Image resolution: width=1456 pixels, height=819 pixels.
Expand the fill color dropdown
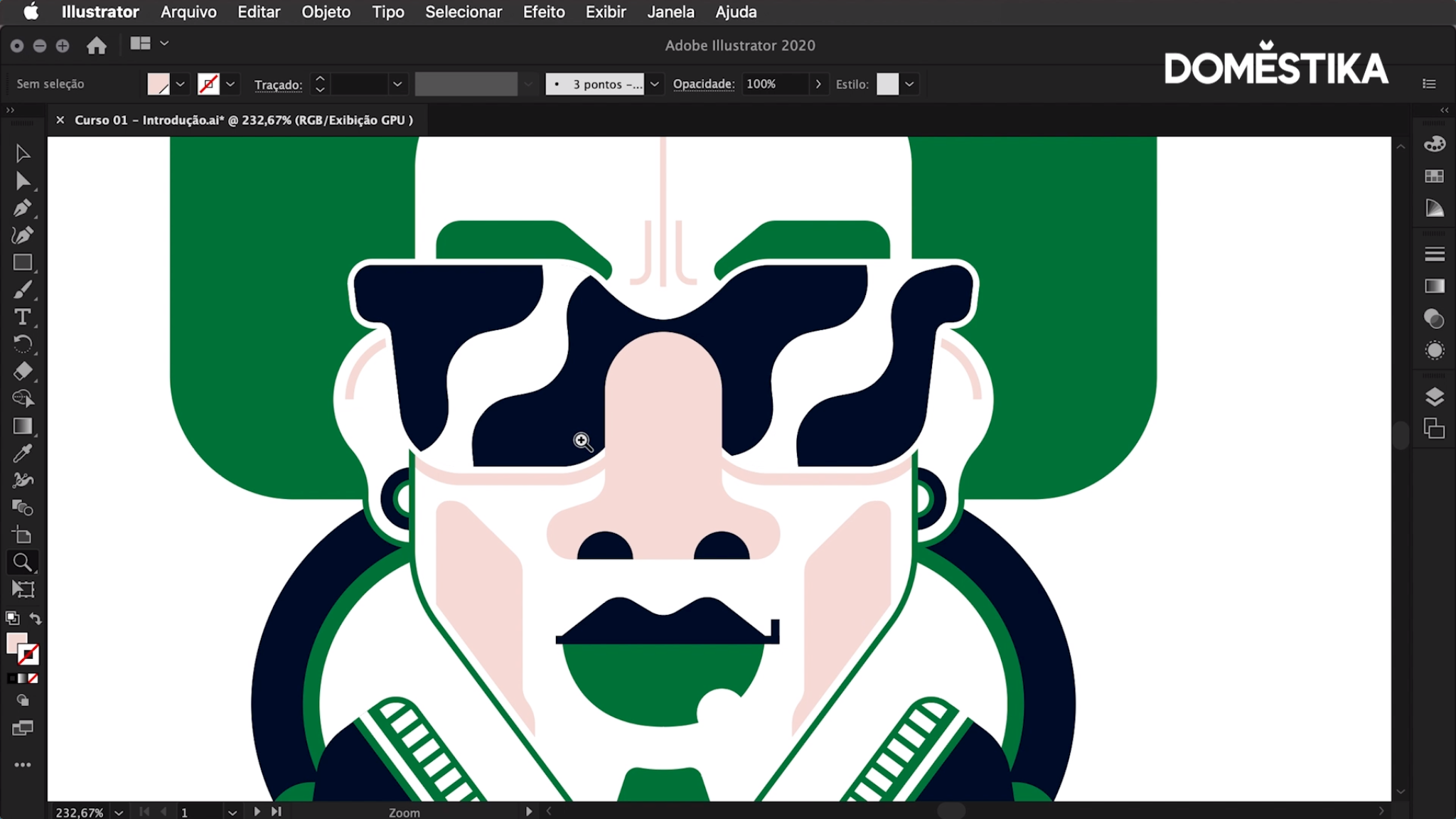(x=181, y=84)
